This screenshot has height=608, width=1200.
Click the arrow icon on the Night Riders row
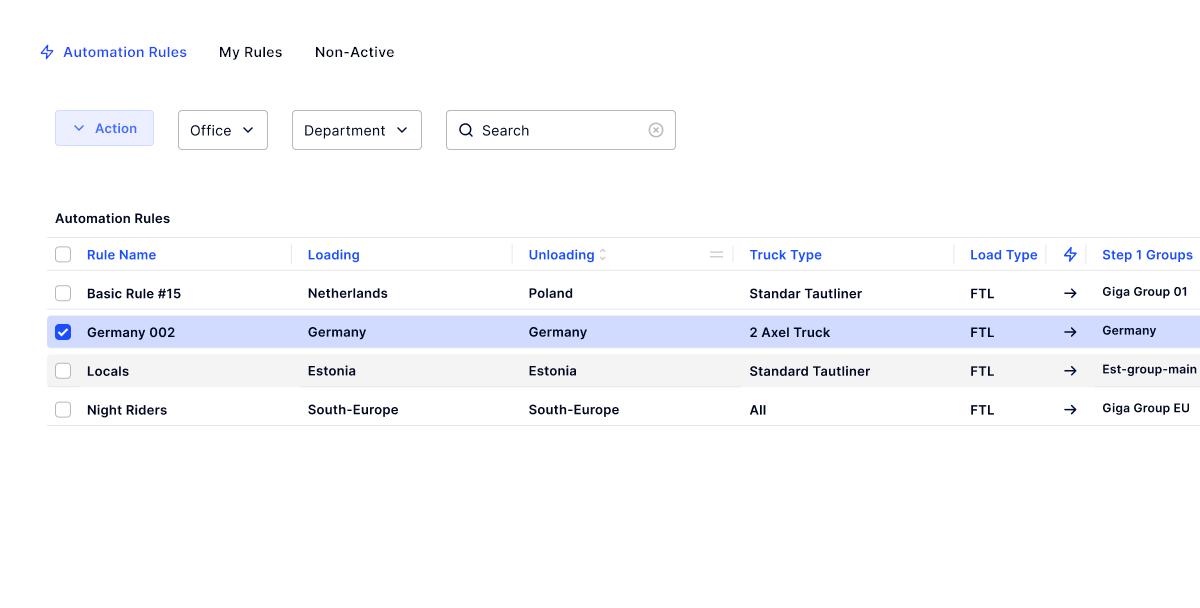[x=1070, y=409]
